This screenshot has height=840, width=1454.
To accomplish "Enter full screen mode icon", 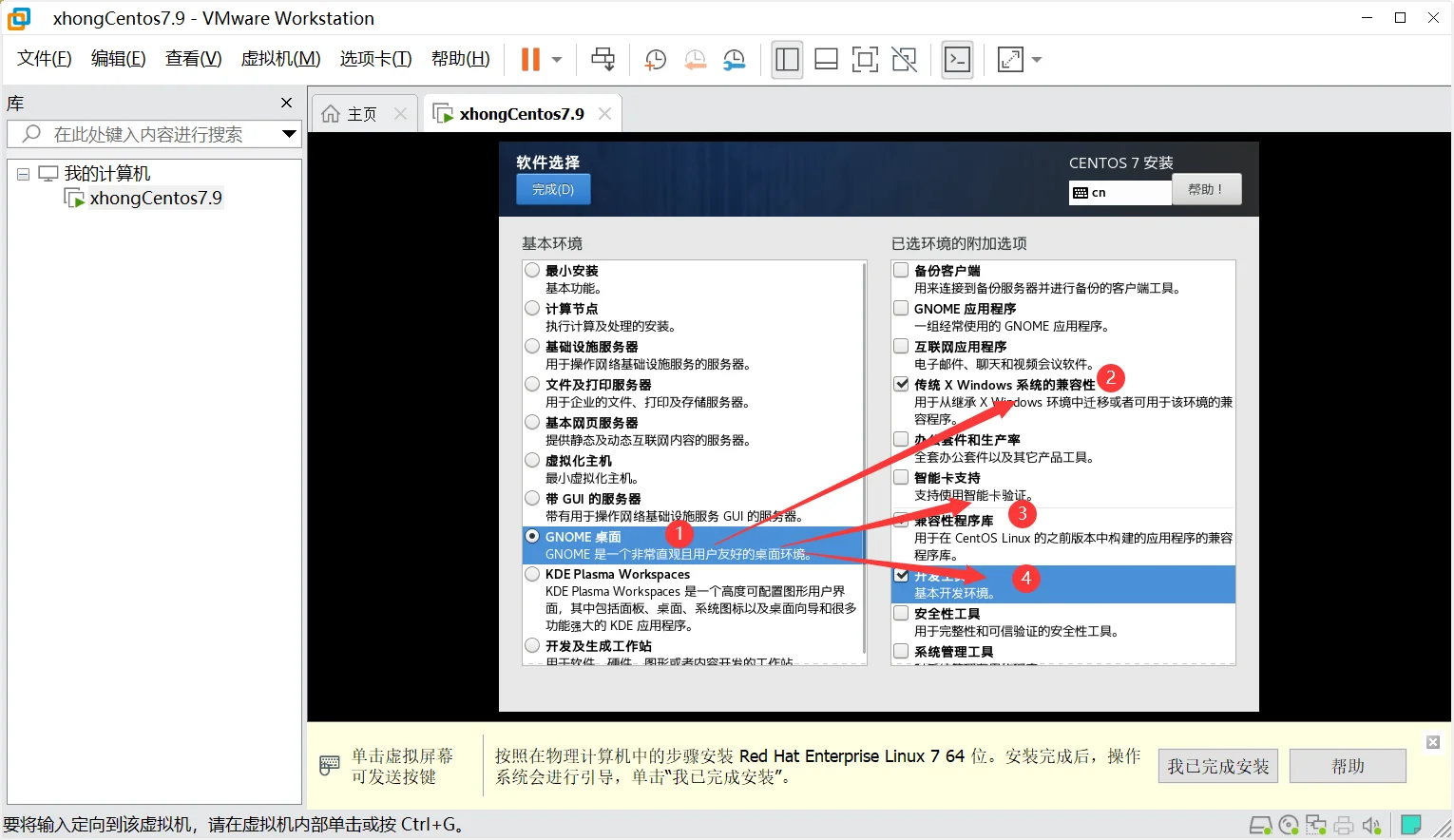I will (x=865, y=60).
